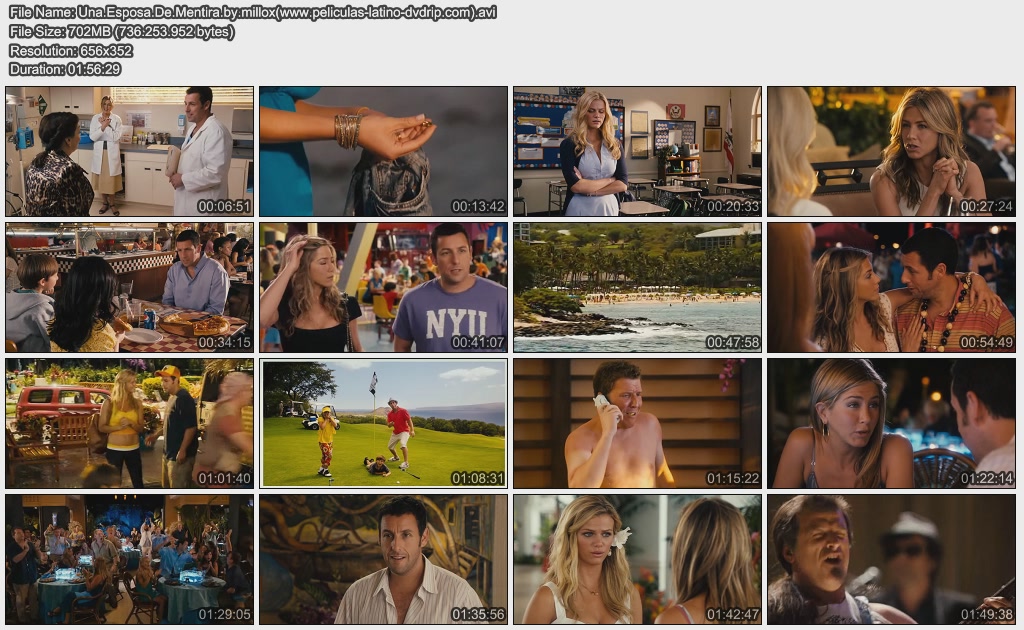This screenshot has height=630, width=1024.
Task: Select the restaurant thumbnail at 01:29:05
Action: [129, 559]
